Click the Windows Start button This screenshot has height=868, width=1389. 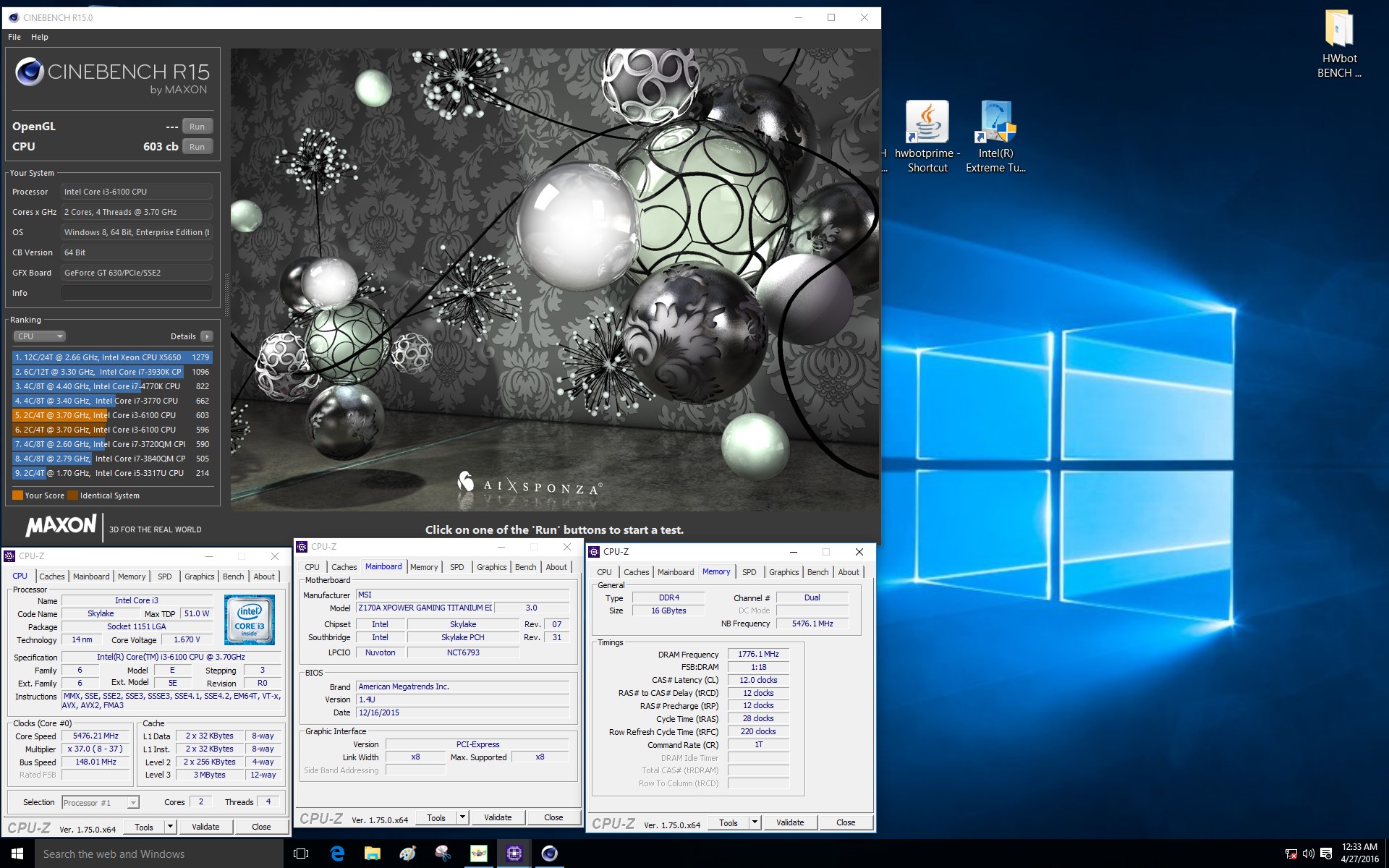coord(17,854)
